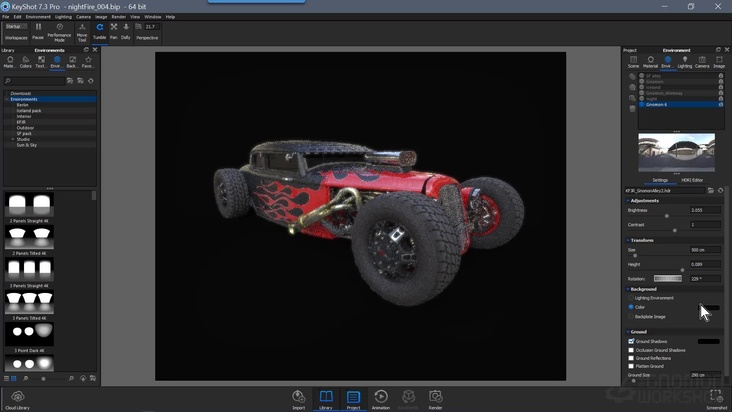This screenshot has width=732, height=412.
Task: Open the Materials library tab
Action: coord(10,62)
